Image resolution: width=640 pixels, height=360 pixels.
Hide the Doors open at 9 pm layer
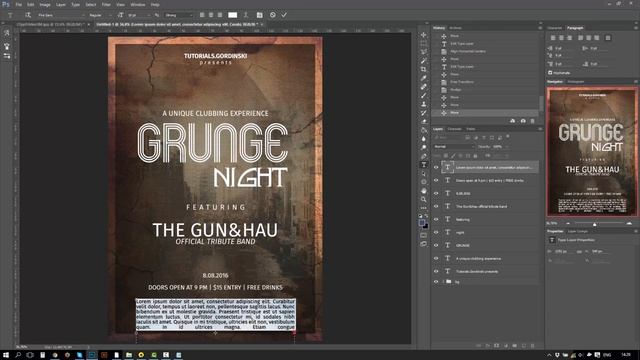pyautogui.click(x=436, y=180)
